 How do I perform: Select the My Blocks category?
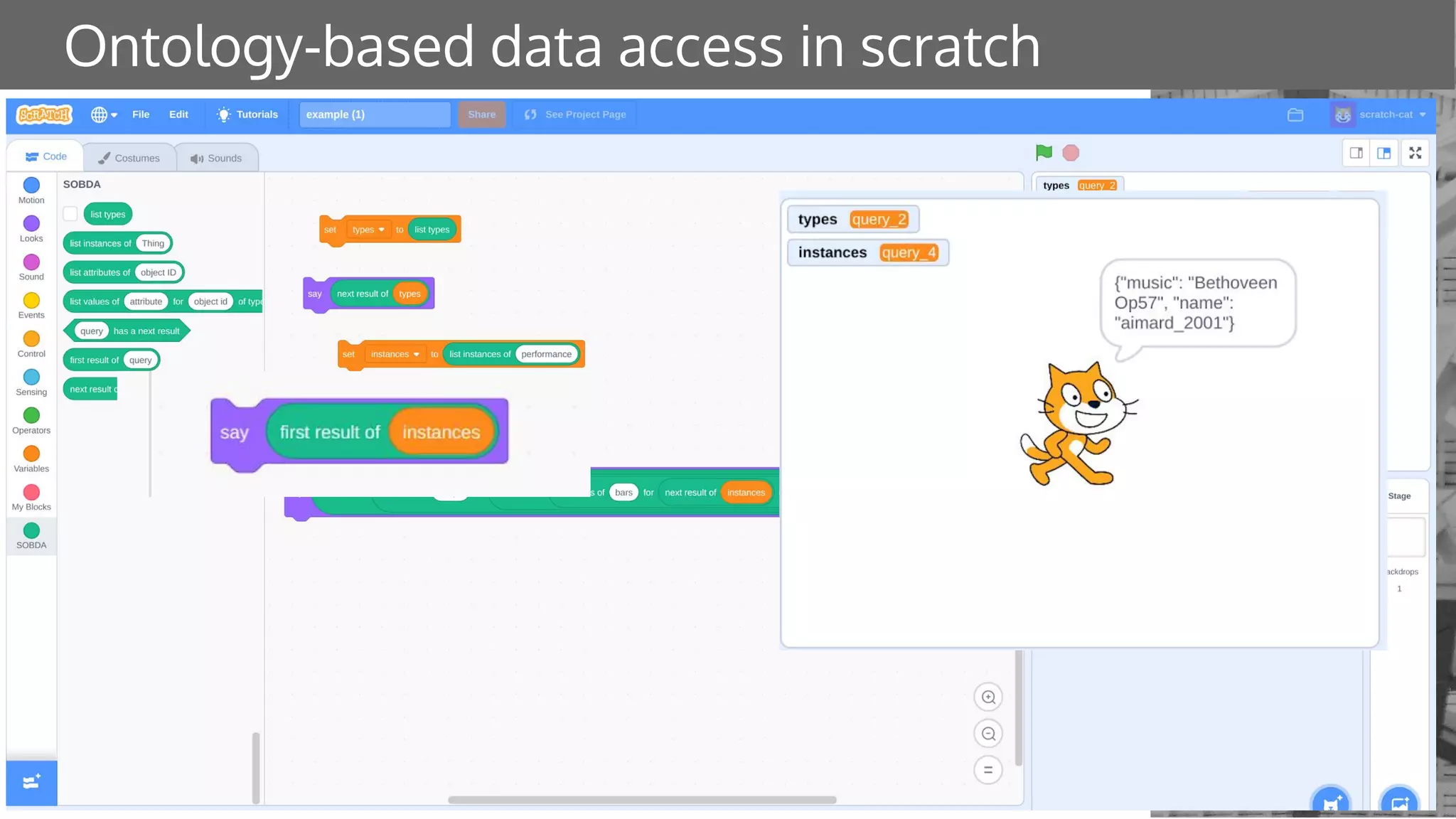pyautogui.click(x=31, y=498)
